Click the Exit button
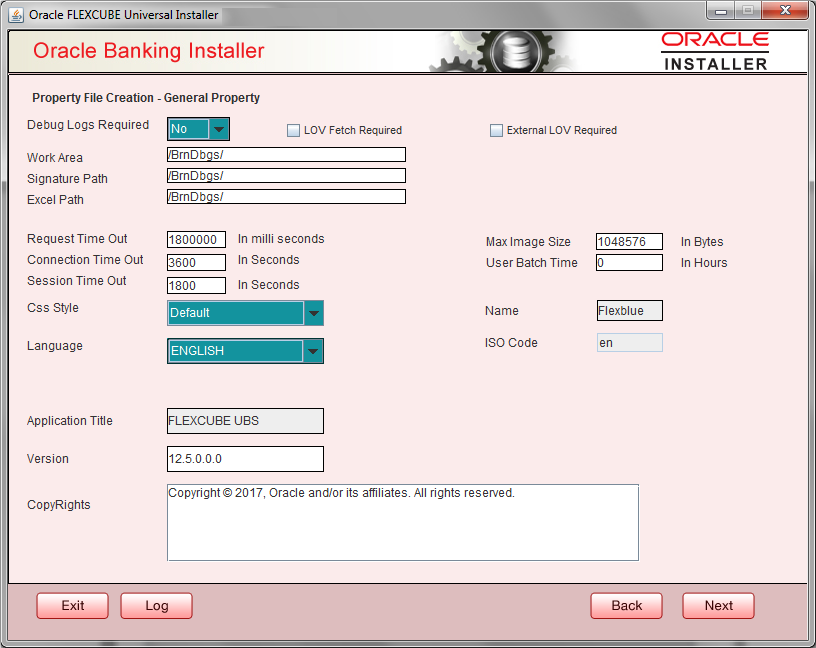Viewport: 816px width, 648px height. (72, 605)
